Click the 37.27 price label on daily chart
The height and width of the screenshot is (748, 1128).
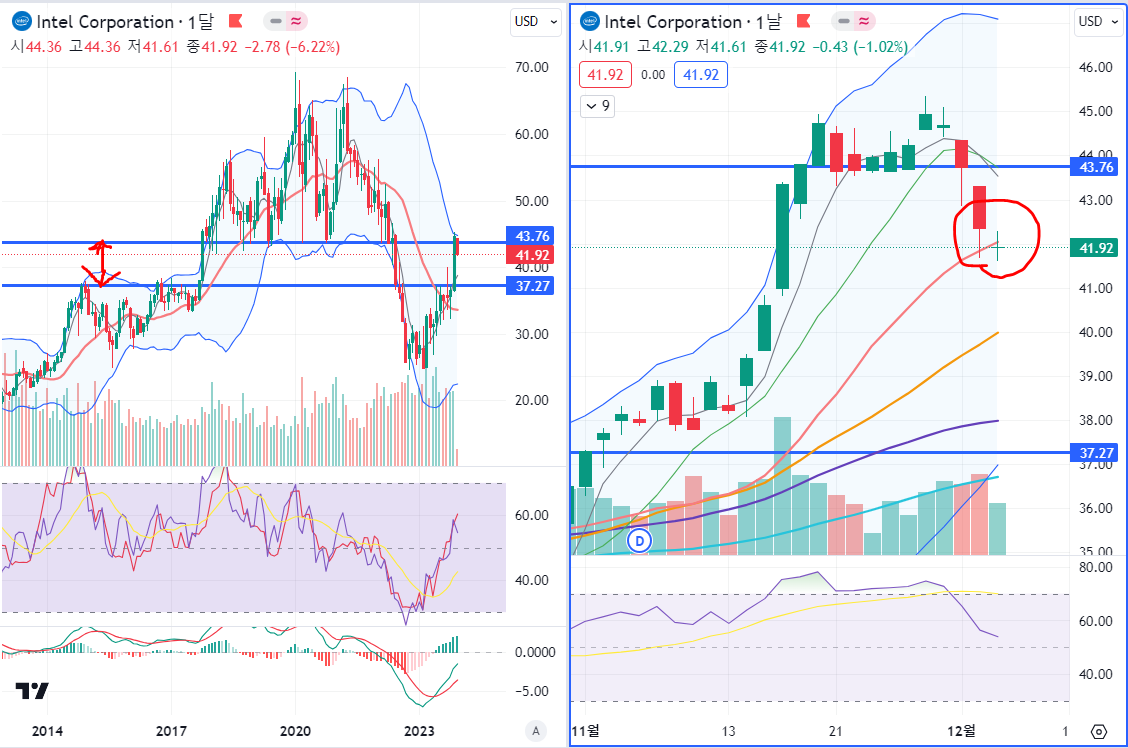pos(1096,453)
